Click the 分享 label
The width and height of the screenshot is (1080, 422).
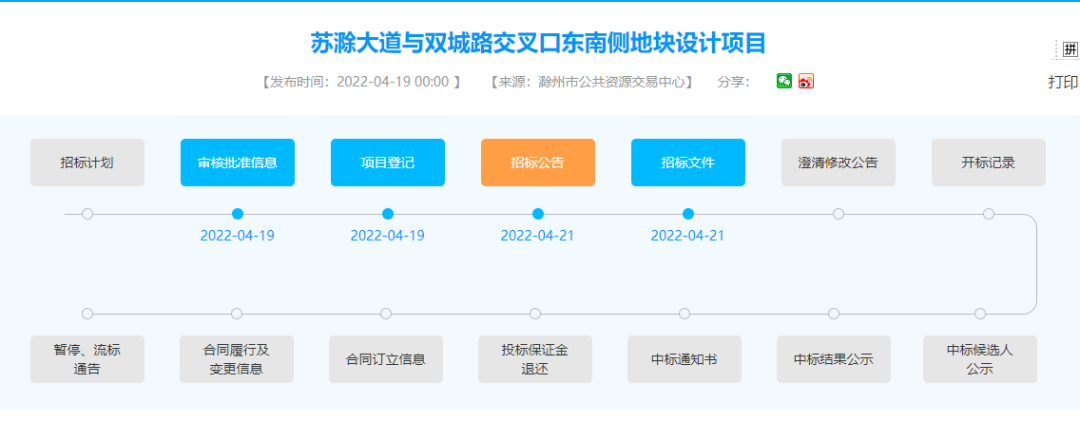click(x=734, y=82)
